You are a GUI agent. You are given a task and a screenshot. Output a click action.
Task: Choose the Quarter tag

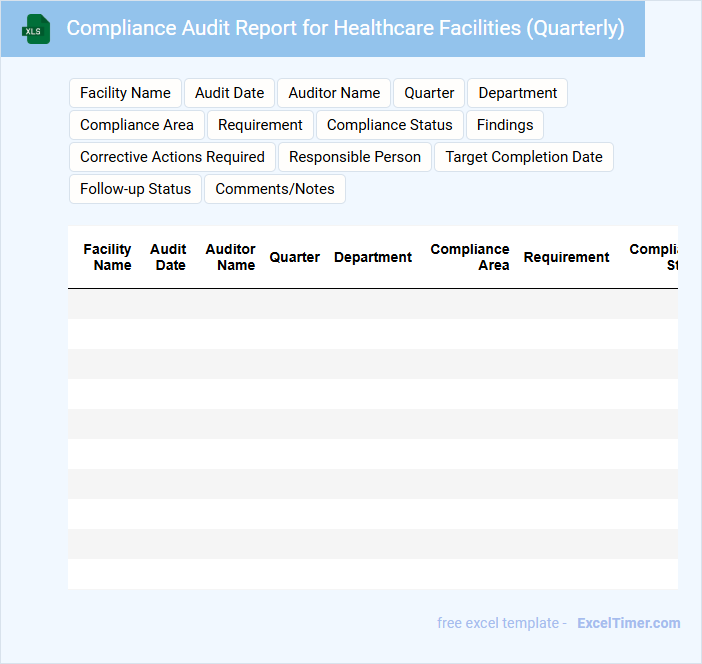(x=429, y=93)
